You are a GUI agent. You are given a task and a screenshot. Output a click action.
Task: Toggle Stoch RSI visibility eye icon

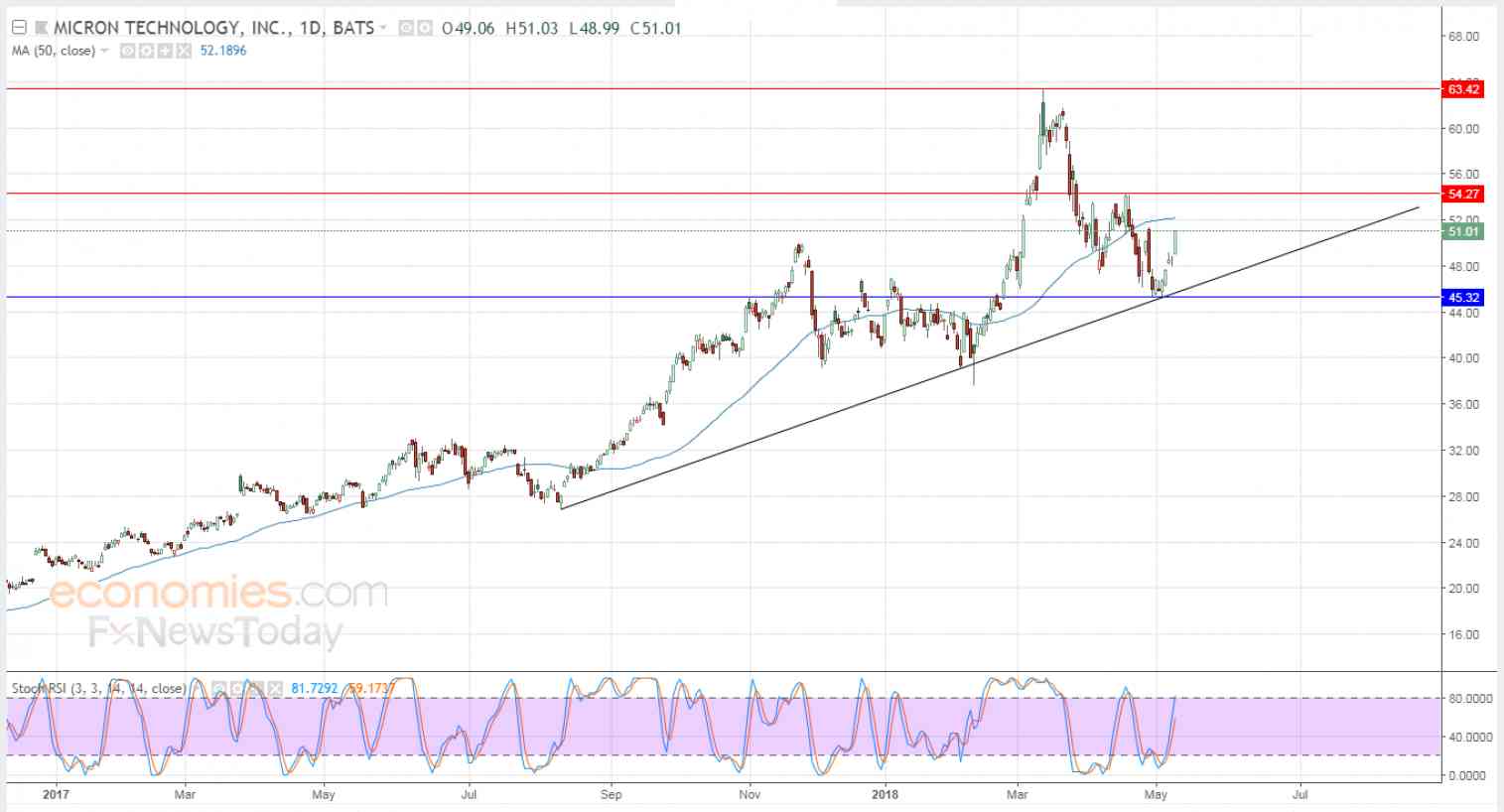[217, 688]
